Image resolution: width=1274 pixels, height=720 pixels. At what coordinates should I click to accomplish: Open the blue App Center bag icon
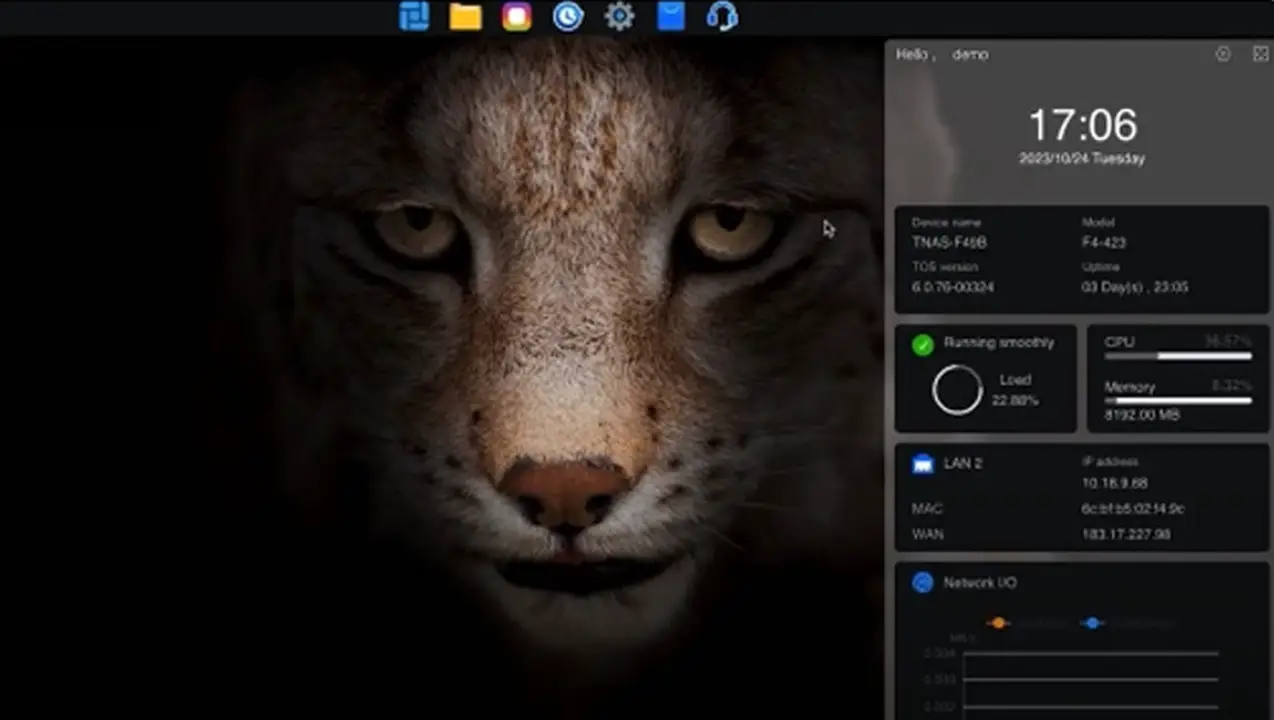tap(671, 16)
